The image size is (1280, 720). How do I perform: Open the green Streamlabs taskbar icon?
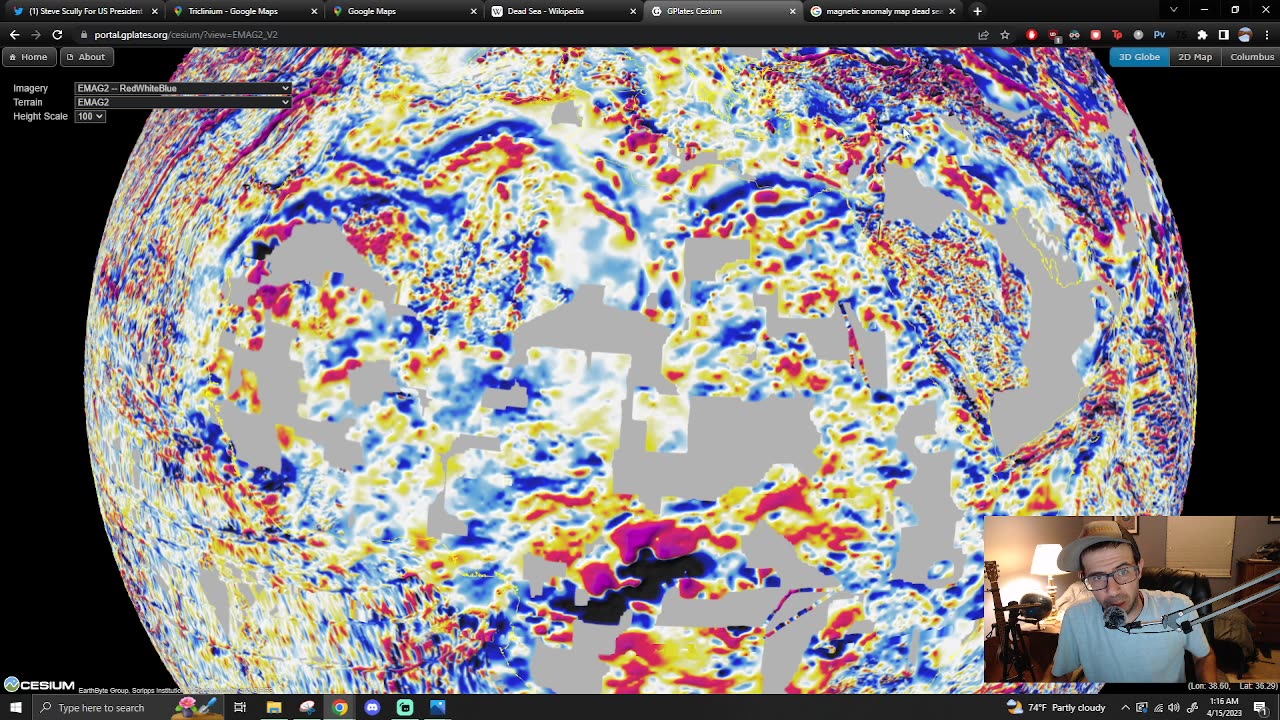click(x=405, y=708)
